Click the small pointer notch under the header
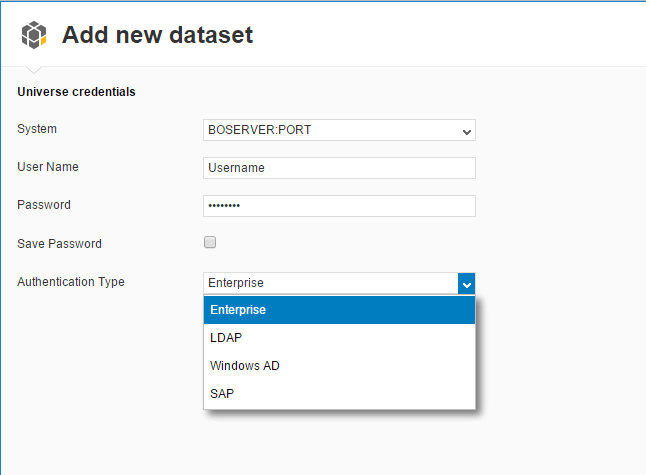This screenshot has width=646, height=475. pos(34,70)
